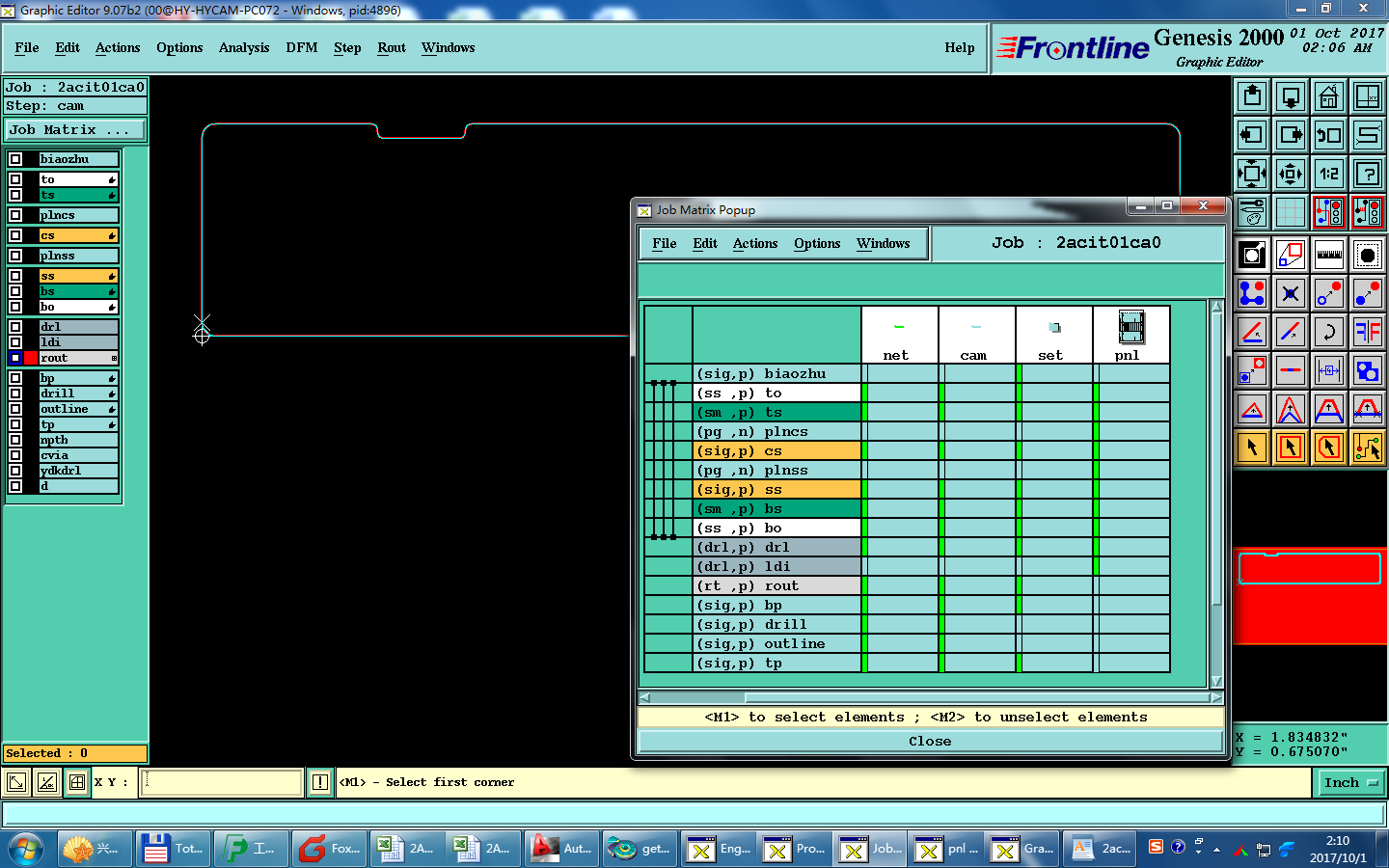Screen dimensions: 1389x868
Task: Click the pnl step icon in matrix
Action: click(1130, 328)
